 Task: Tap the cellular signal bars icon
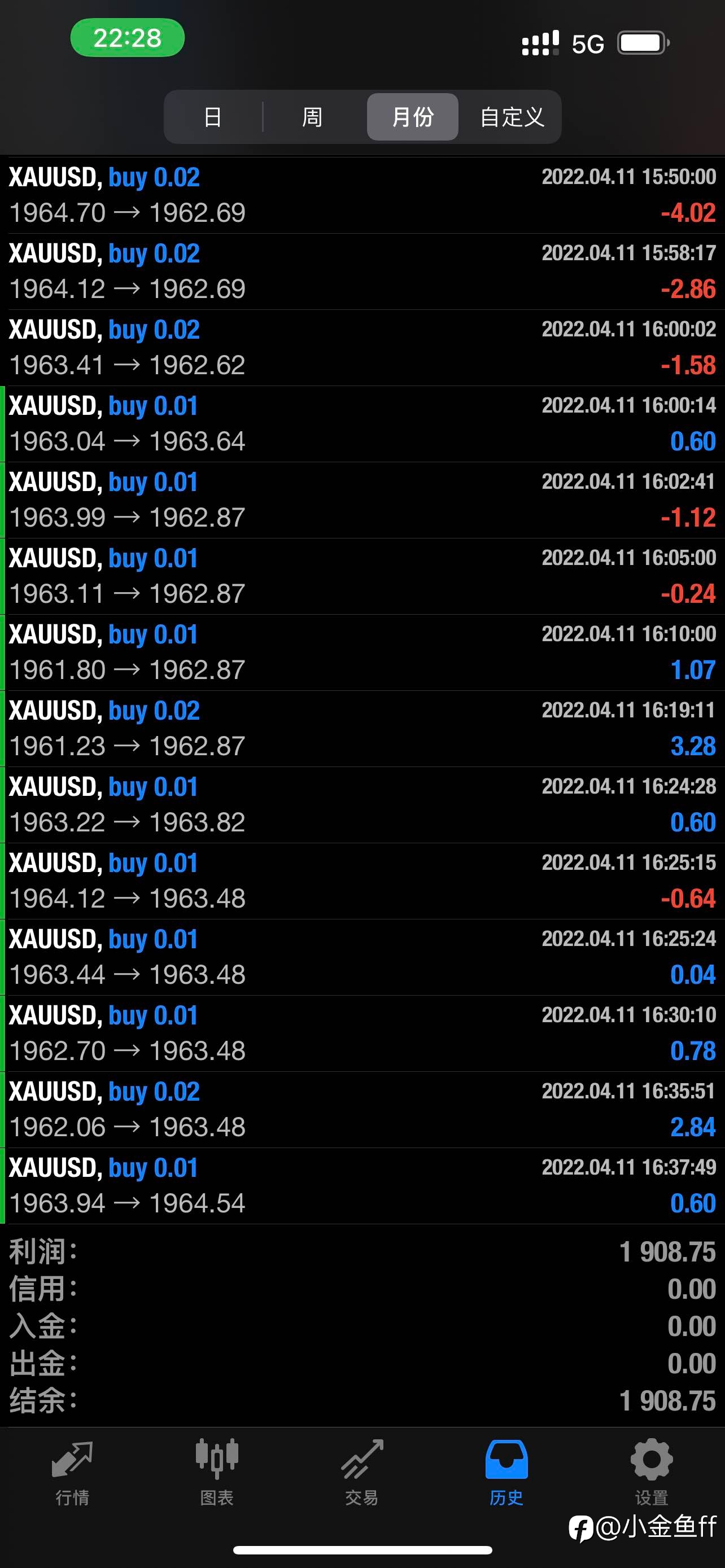coord(540,43)
